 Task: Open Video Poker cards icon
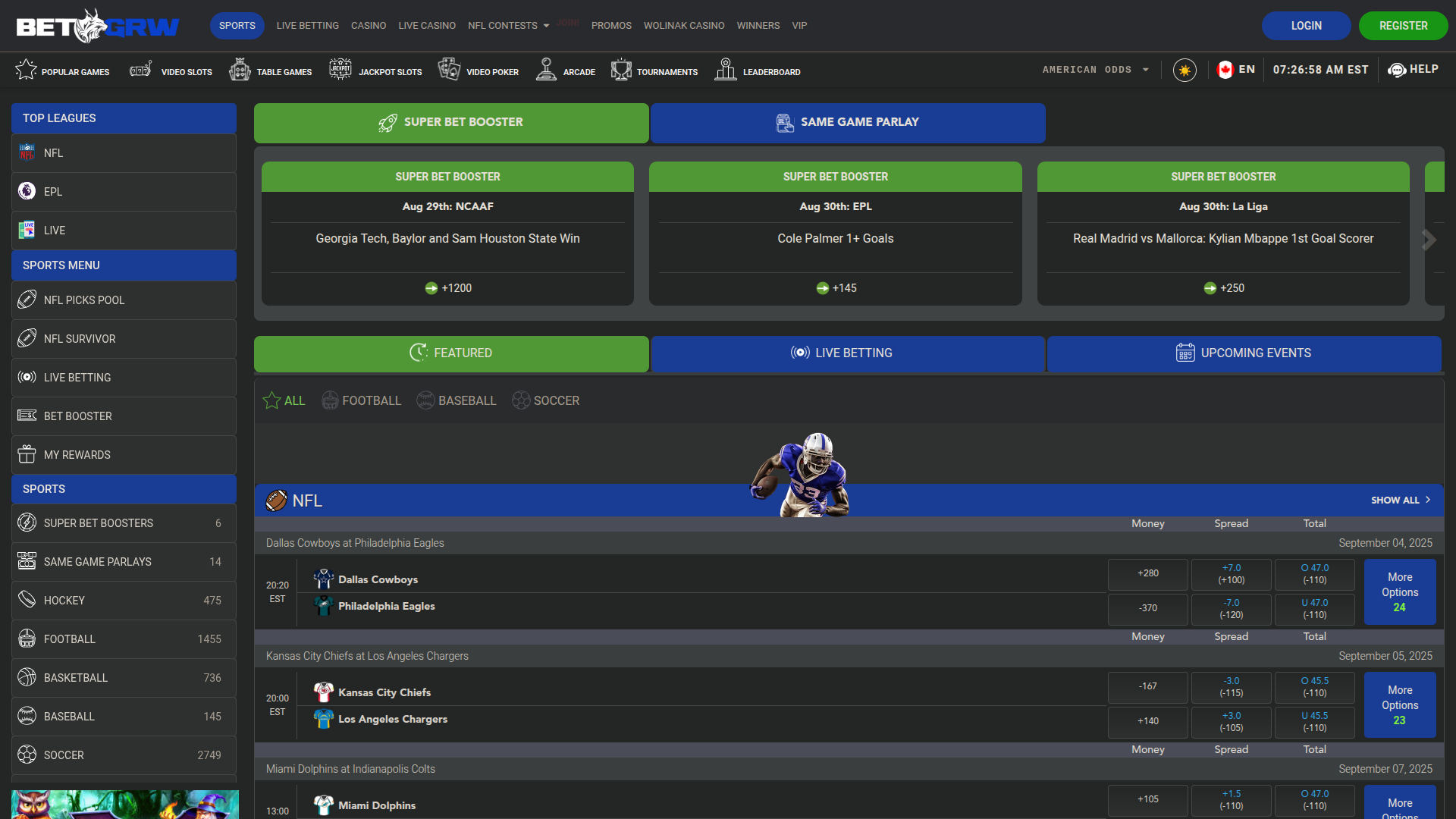tap(449, 70)
